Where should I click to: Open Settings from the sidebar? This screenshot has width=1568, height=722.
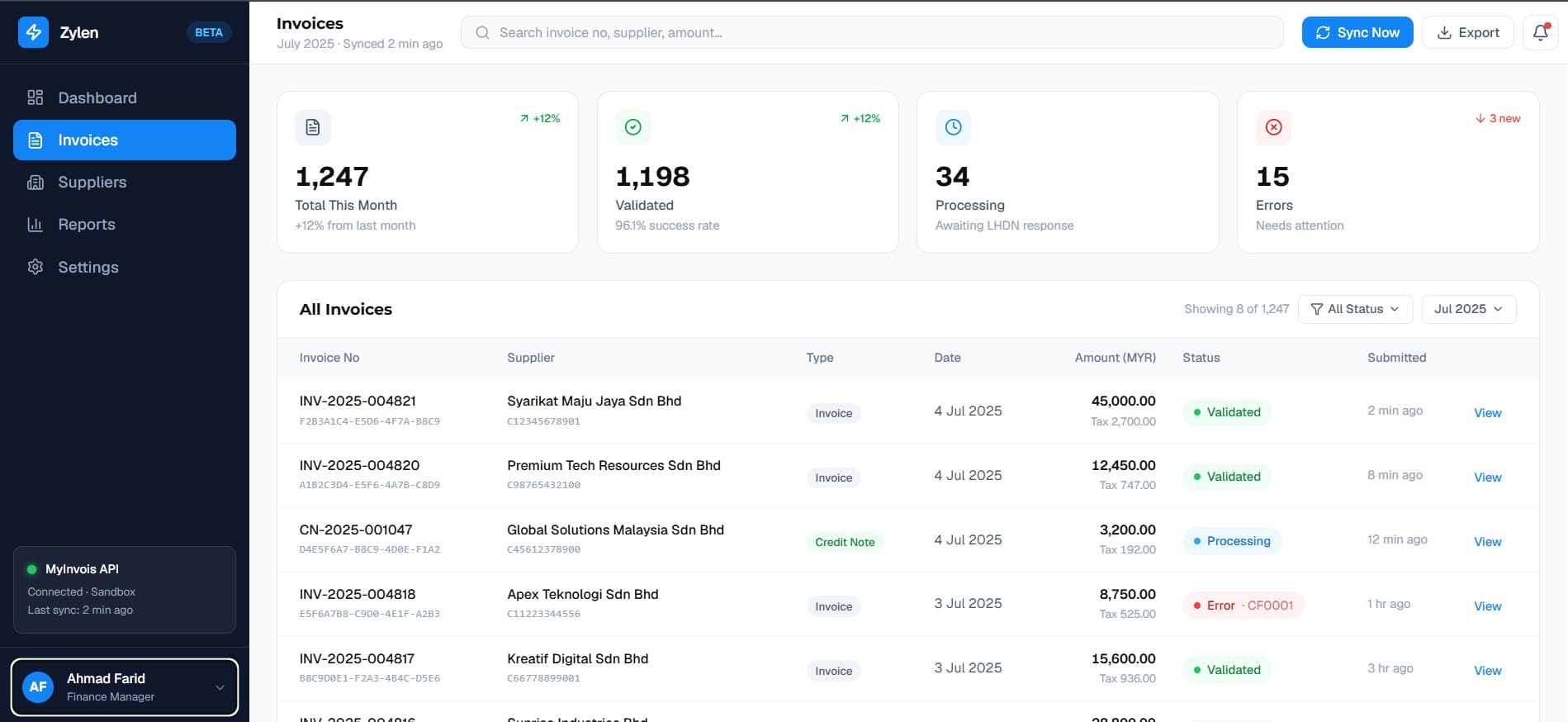coord(125,267)
